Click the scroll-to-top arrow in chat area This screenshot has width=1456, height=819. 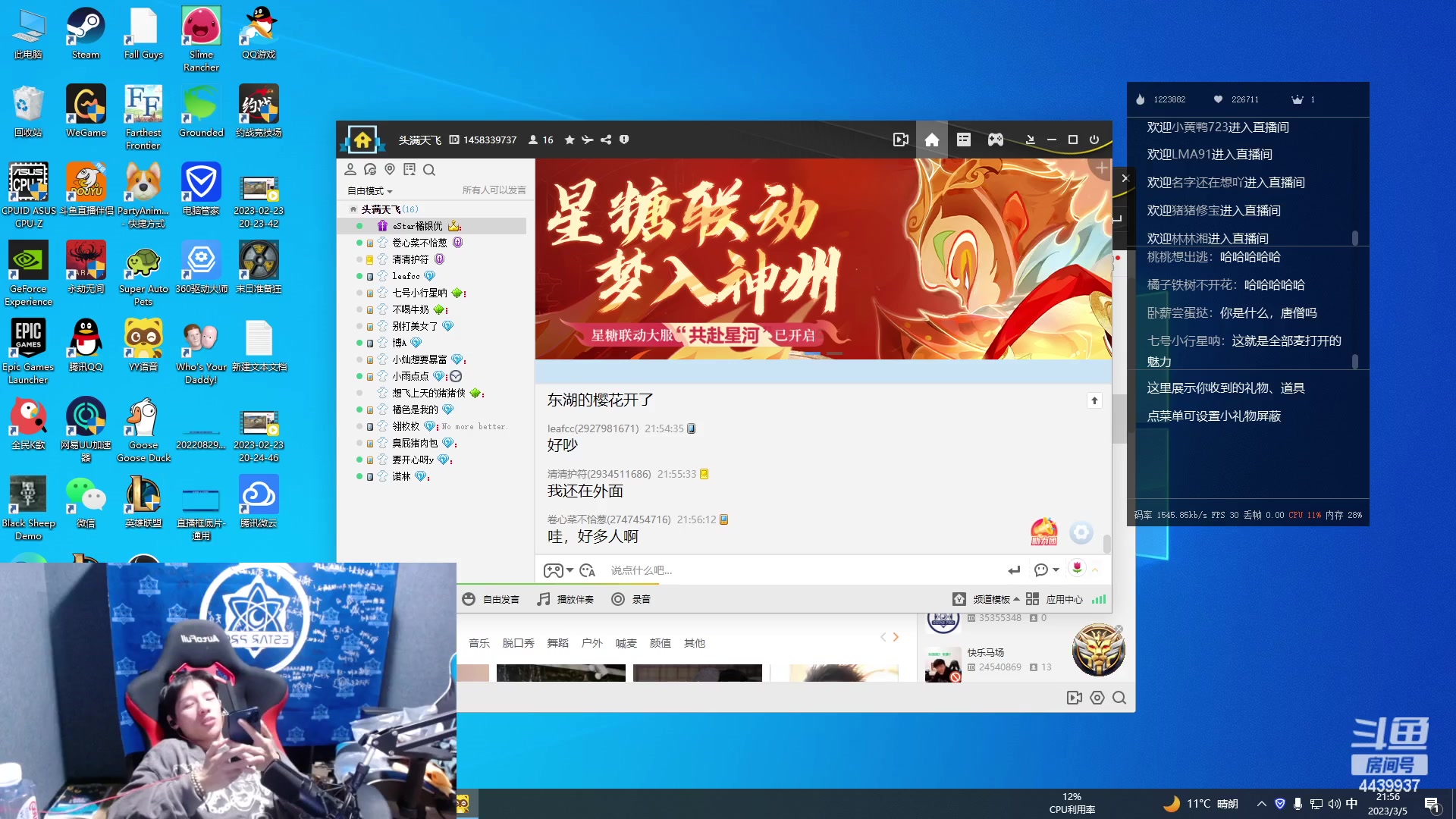pyautogui.click(x=1094, y=400)
